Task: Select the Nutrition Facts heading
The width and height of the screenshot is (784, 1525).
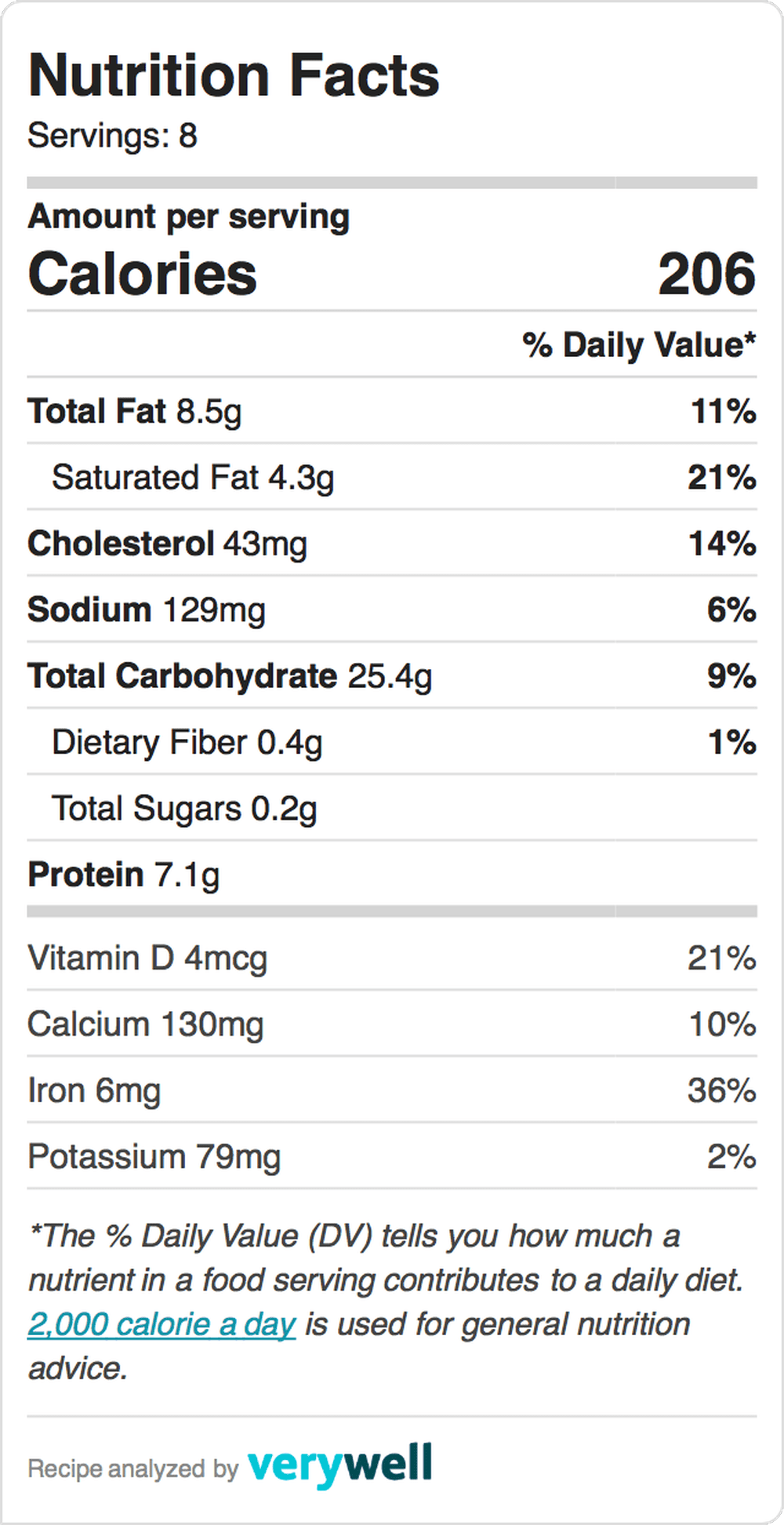Action: pos(234,75)
